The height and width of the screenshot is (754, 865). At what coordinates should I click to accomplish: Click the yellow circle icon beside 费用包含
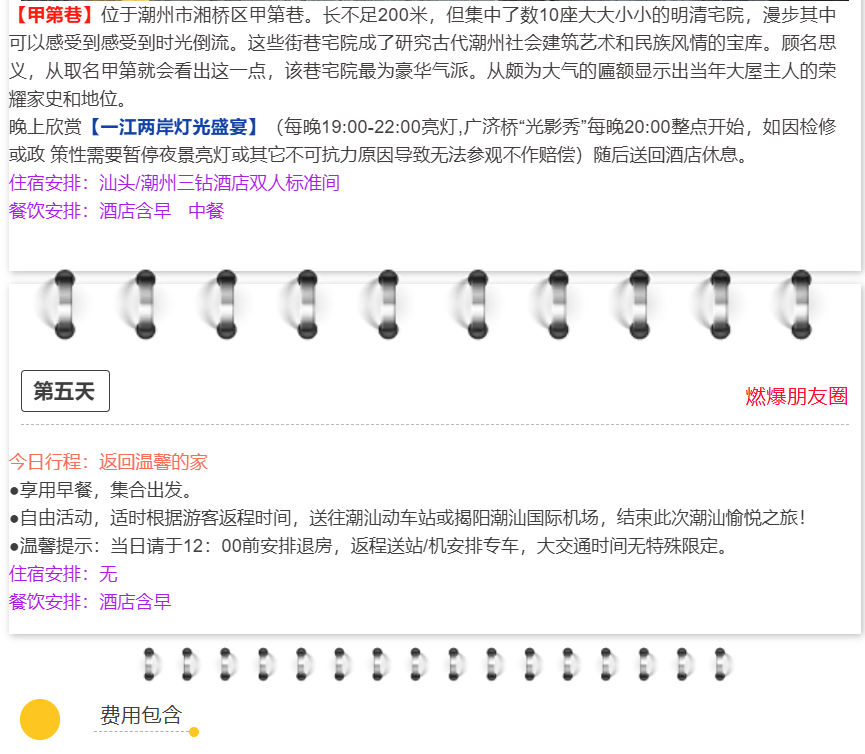click(x=40, y=719)
